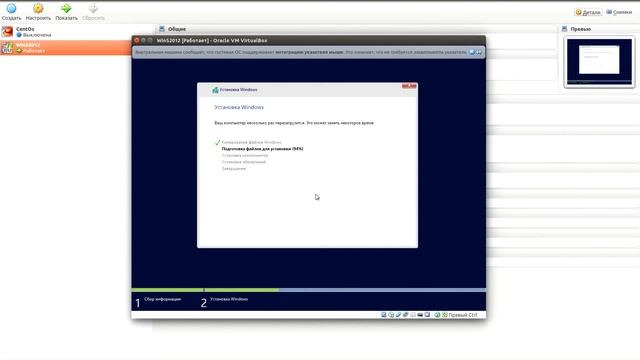Click the Установка обновлений step text
The height and width of the screenshot is (360, 640).
point(244,162)
